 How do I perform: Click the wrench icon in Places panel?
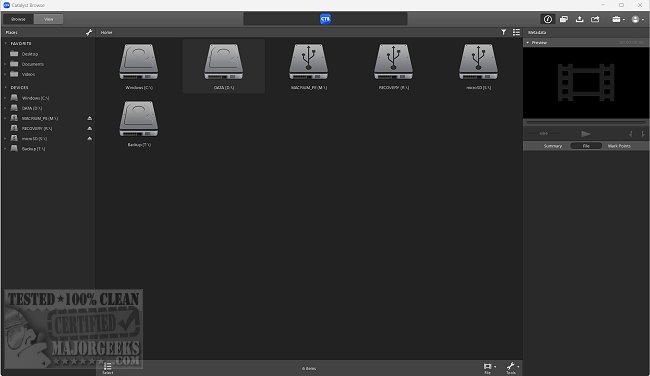[89, 32]
